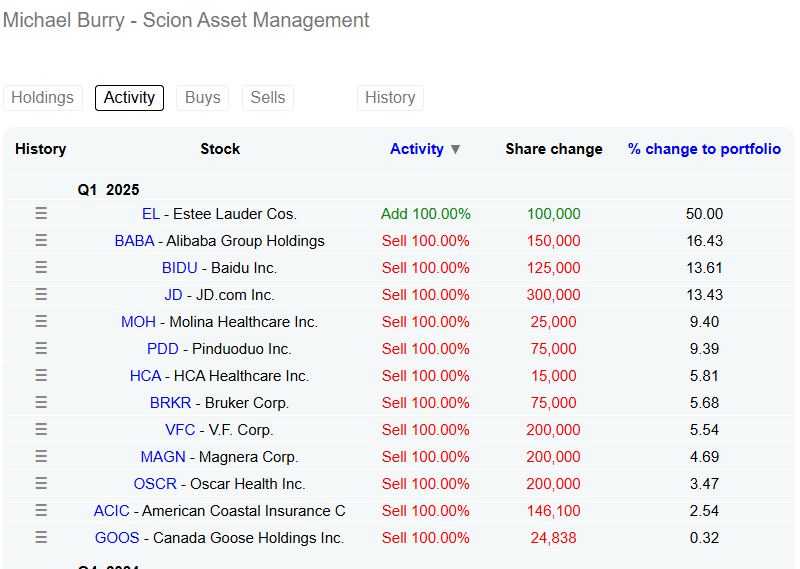Open history icon for Molina Healthcare row
Image resolution: width=800 pixels, height=569 pixels.
coord(41,321)
